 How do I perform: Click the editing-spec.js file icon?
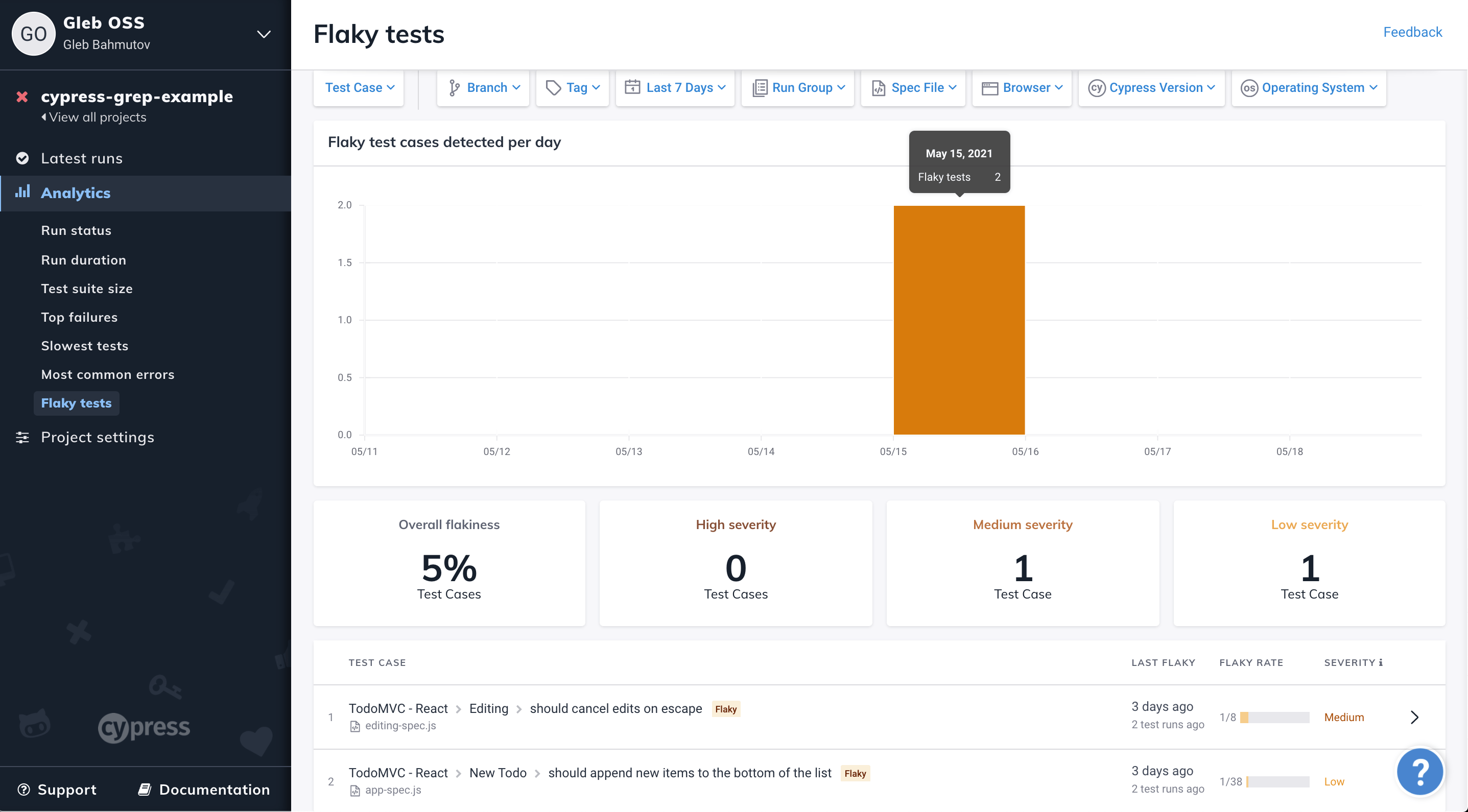(x=354, y=726)
